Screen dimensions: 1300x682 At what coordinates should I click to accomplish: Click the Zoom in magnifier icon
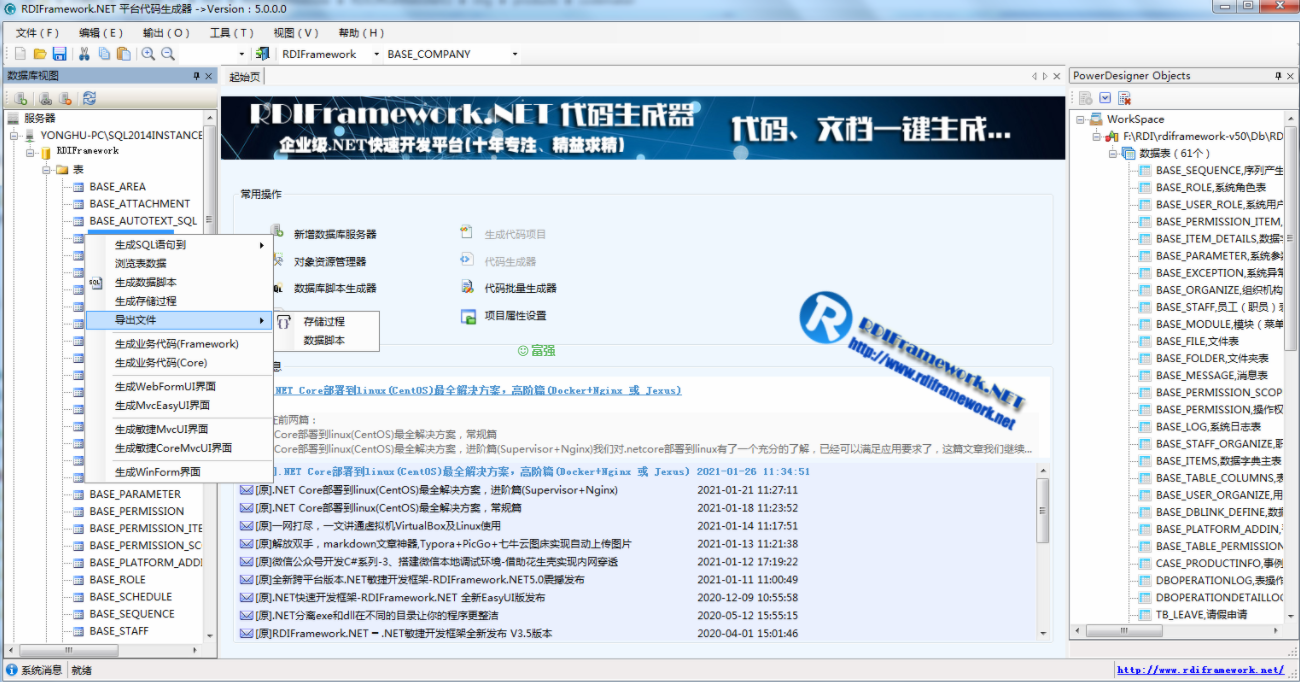[x=148, y=54]
